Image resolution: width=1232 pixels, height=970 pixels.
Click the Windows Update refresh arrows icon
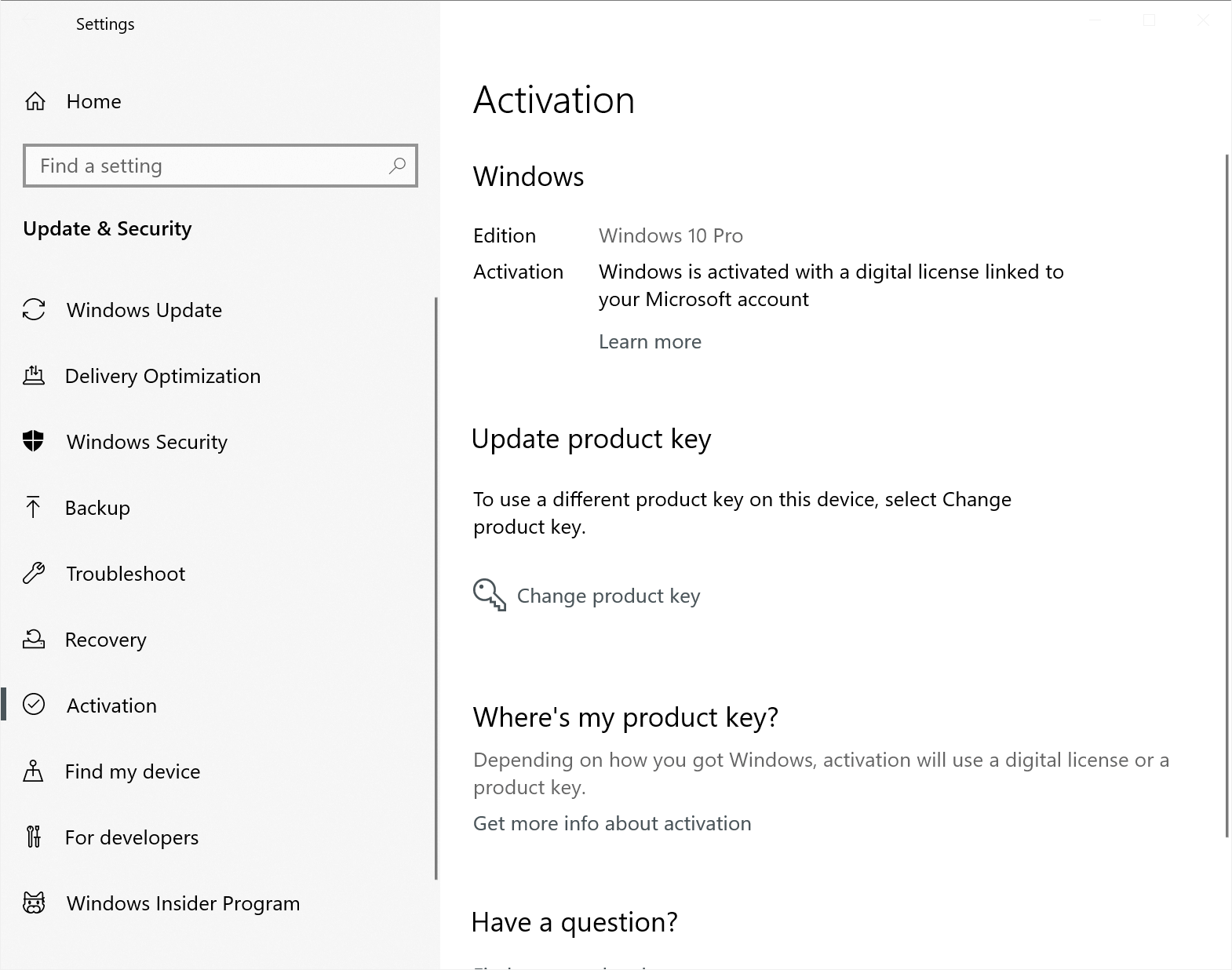click(34, 310)
